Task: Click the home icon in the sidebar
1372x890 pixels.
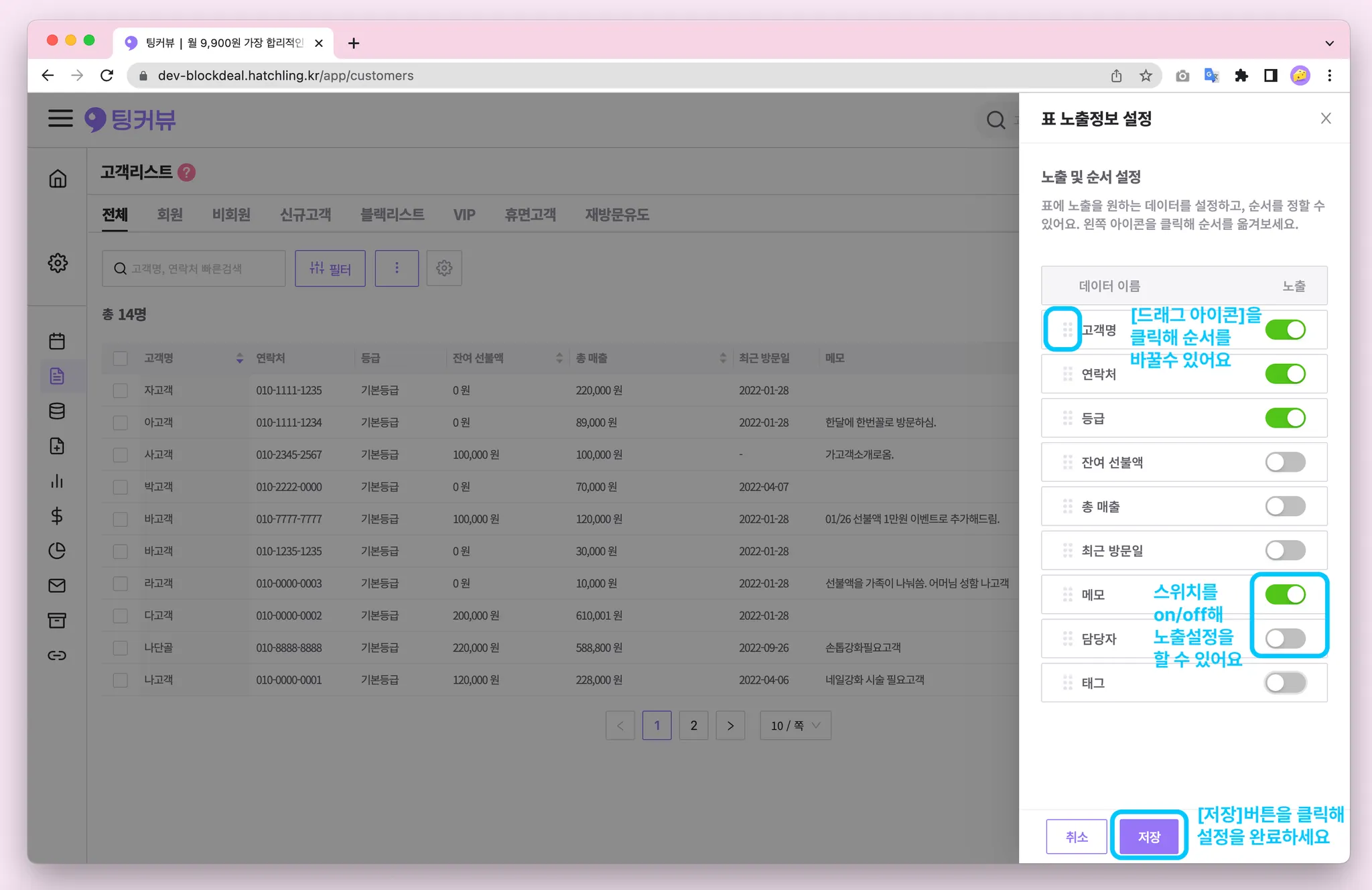Action: [58, 178]
